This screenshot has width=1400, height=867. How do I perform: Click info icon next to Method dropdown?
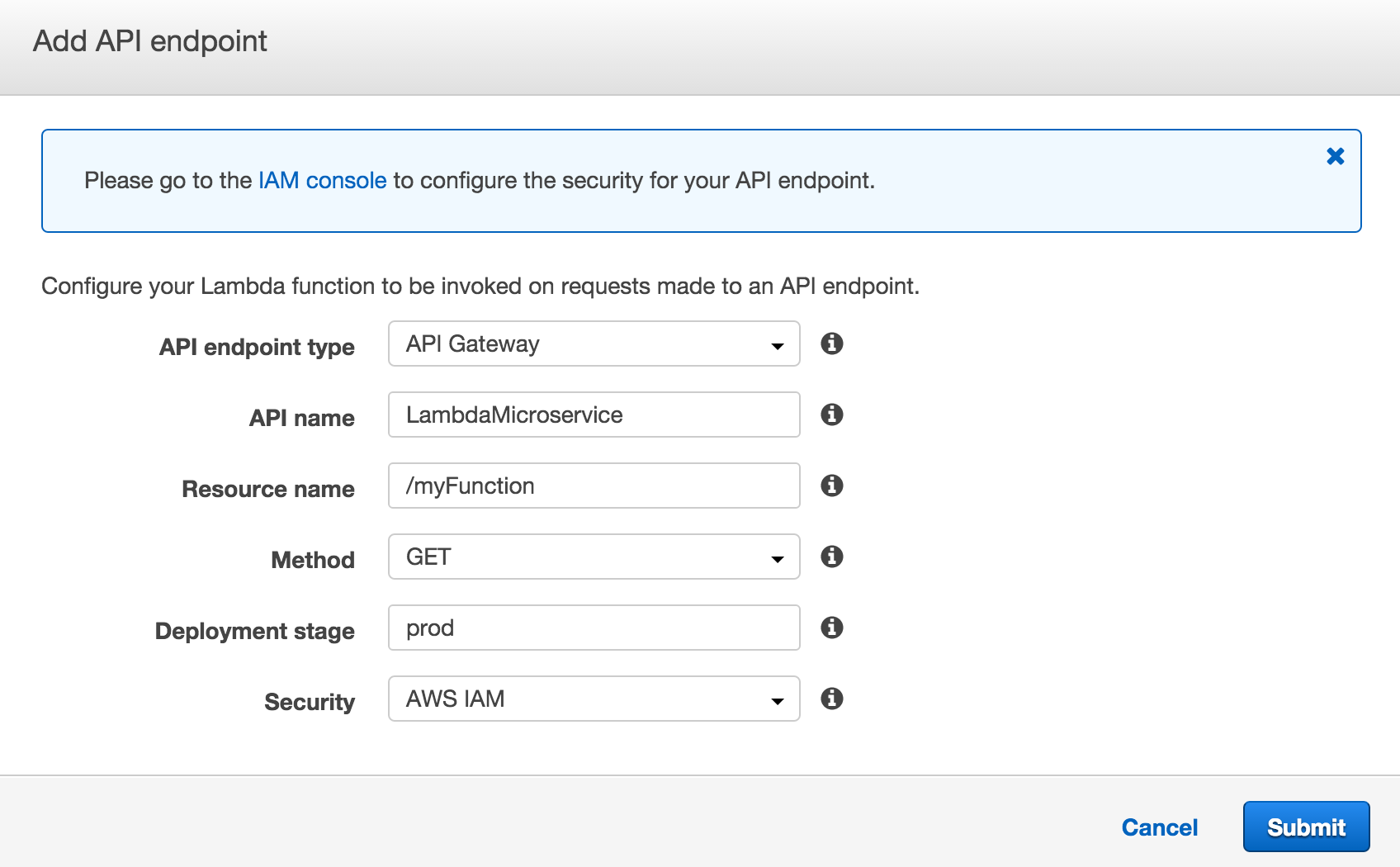coord(832,557)
